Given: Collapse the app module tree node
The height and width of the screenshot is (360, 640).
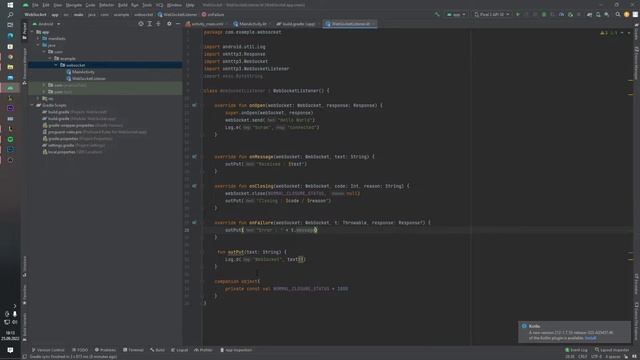Looking at the screenshot, I should (32, 32).
